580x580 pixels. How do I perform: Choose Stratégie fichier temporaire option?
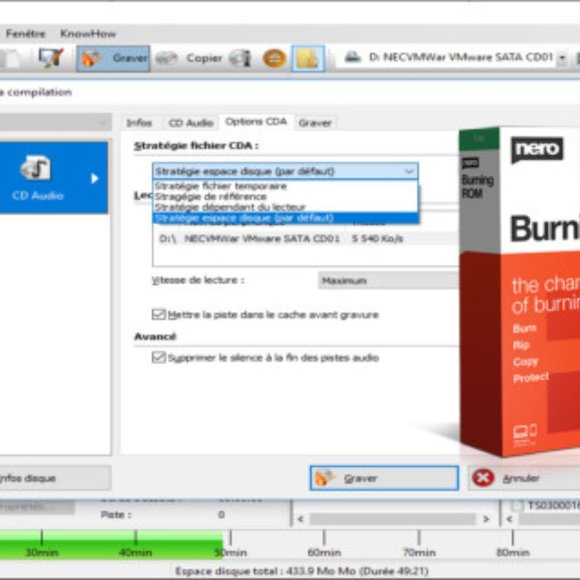tap(285, 186)
